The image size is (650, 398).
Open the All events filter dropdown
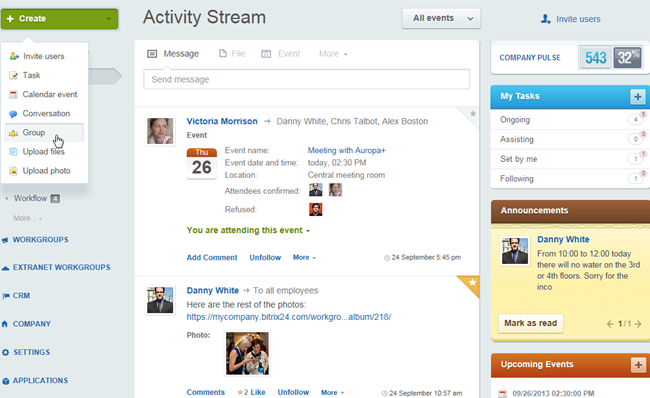pyautogui.click(x=441, y=19)
